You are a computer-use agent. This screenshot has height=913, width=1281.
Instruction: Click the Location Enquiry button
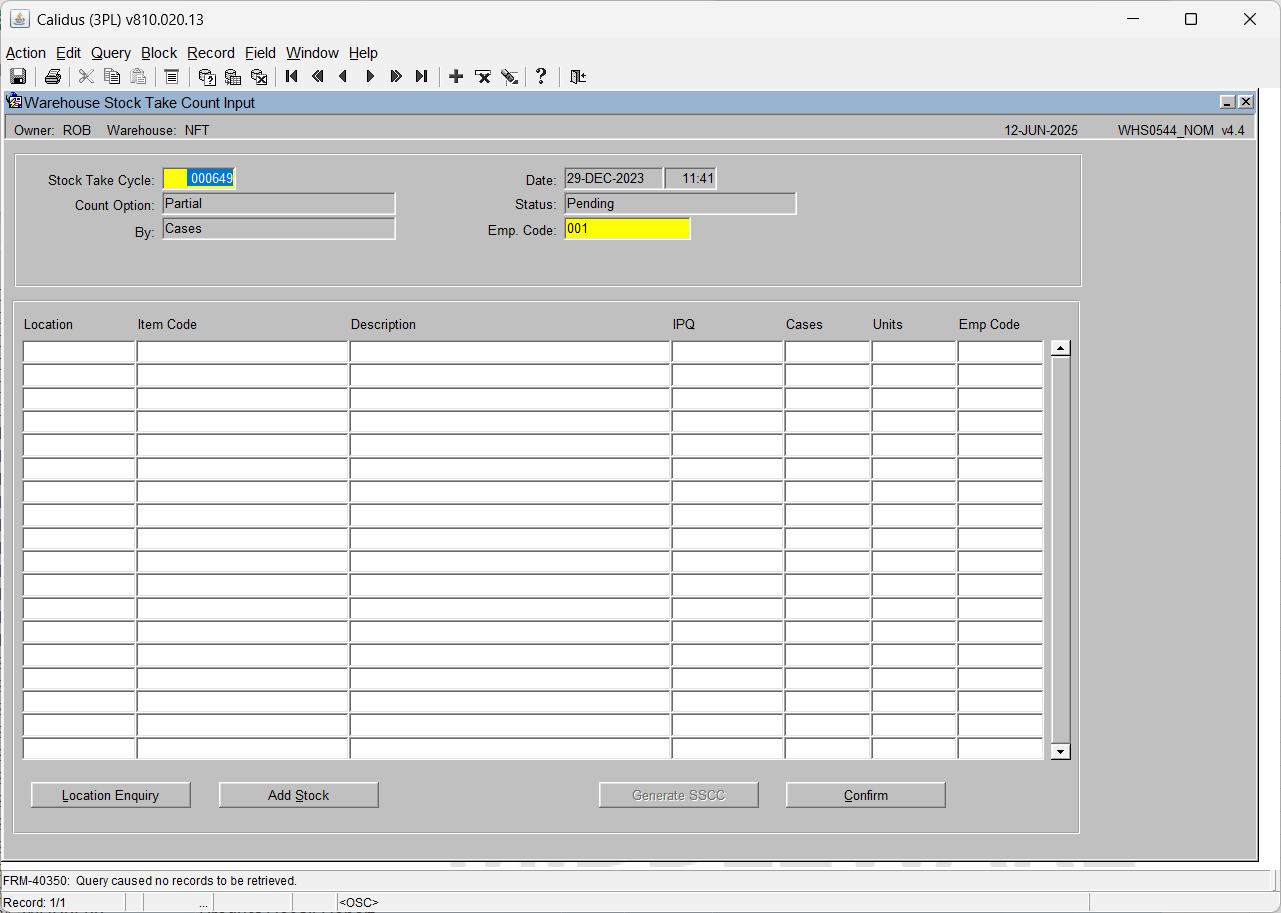tap(111, 795)
